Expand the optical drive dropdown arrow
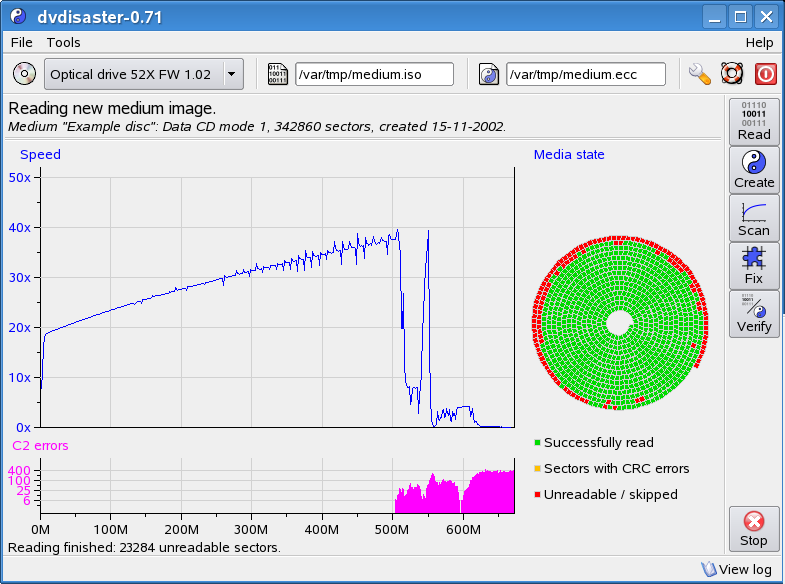This screenshot has height=584, width=785. tap(232, 74)
